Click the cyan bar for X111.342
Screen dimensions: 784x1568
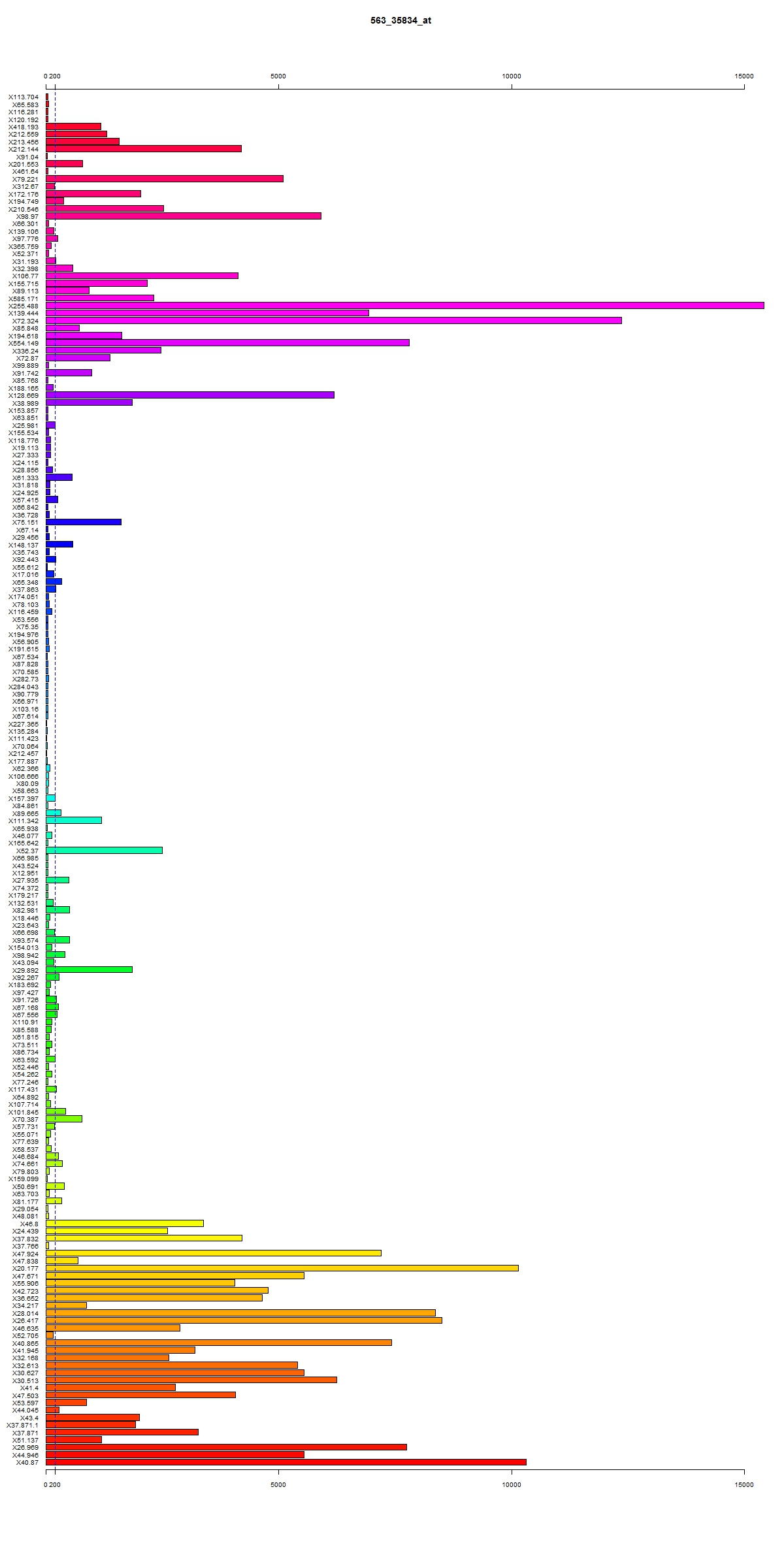74,820
